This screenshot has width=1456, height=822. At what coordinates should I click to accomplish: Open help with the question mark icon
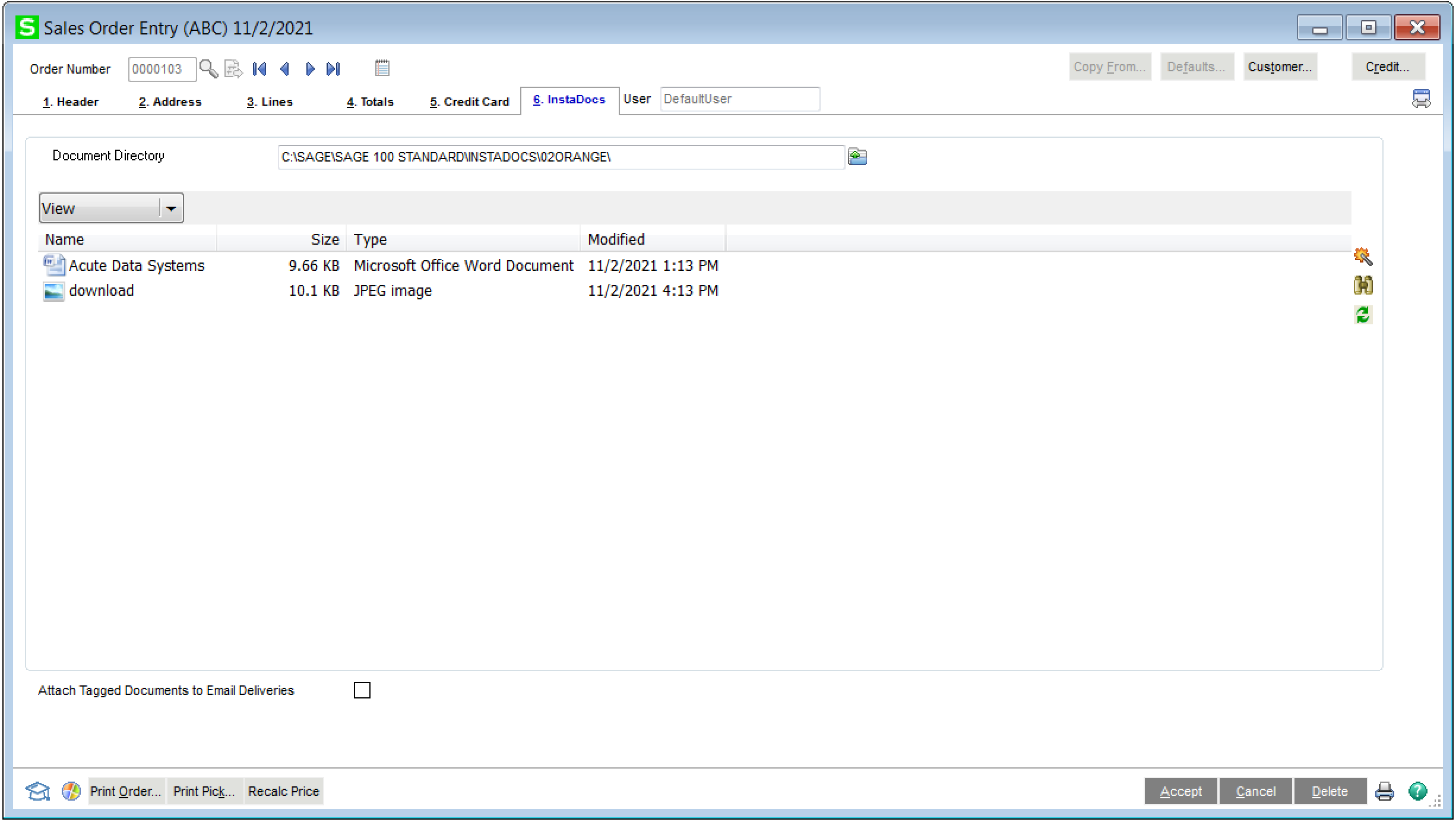point(1417,791)
